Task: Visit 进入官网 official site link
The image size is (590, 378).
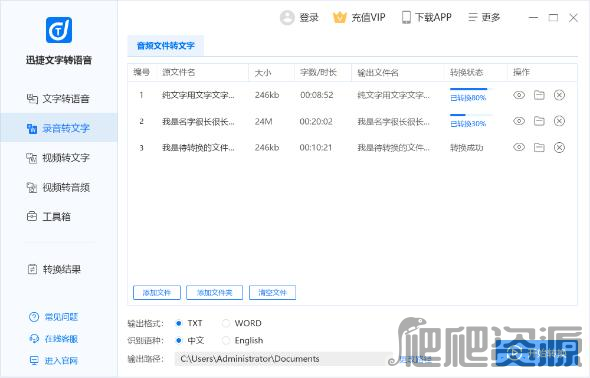Action: click(x=53, y=361)
